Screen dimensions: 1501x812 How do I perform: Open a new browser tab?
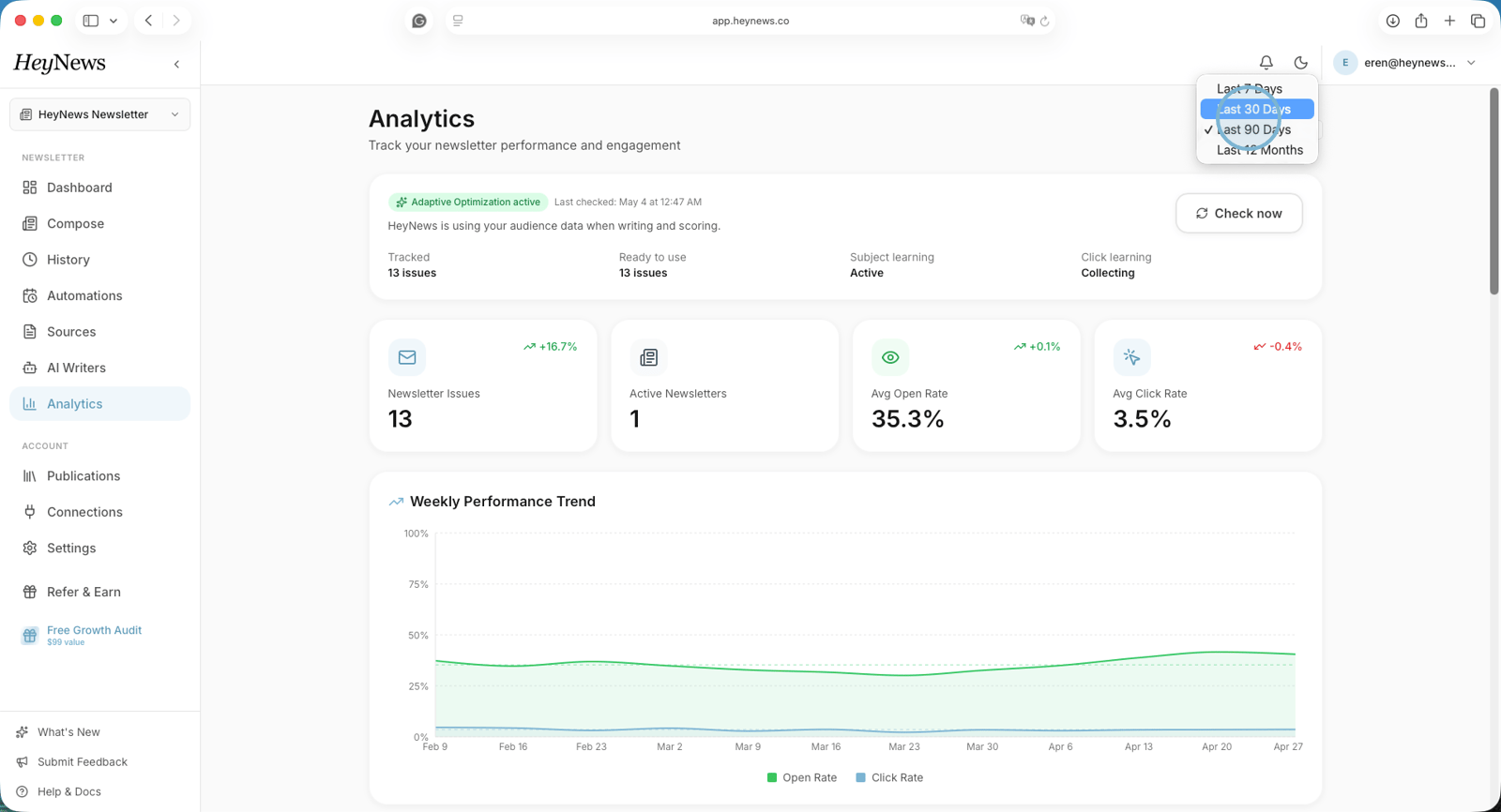1449,21
